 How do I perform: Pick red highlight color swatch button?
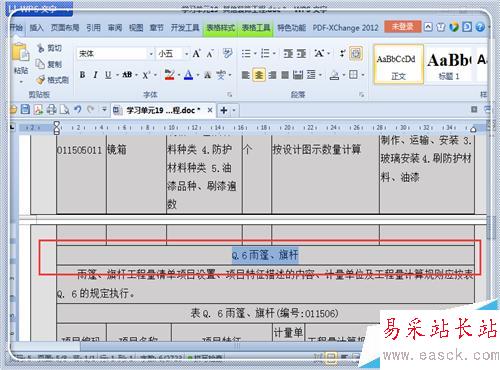[170, 75]
